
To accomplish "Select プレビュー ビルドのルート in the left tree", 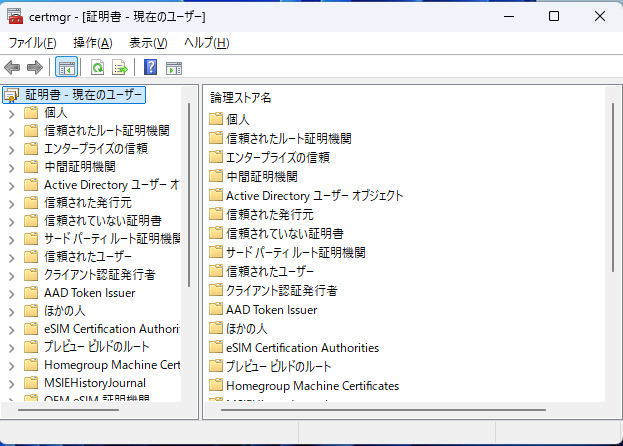I will coord(97,347).
